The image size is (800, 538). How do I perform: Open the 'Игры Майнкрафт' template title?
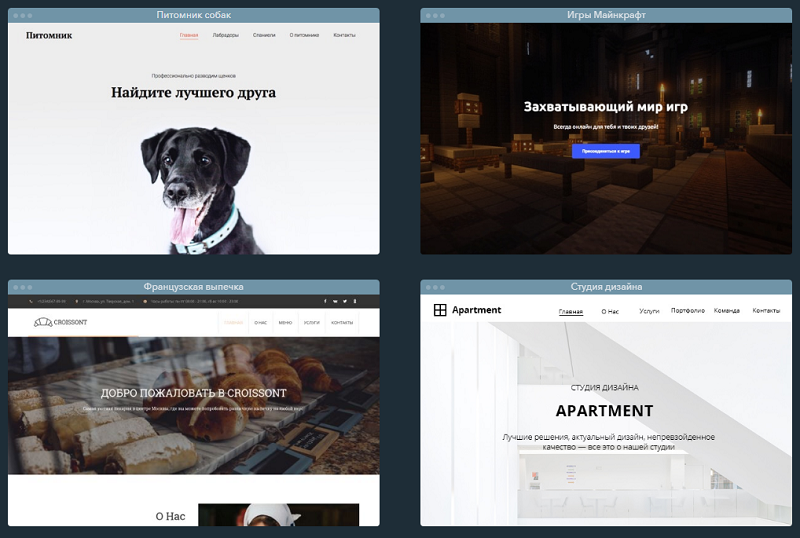click(606, 15)
